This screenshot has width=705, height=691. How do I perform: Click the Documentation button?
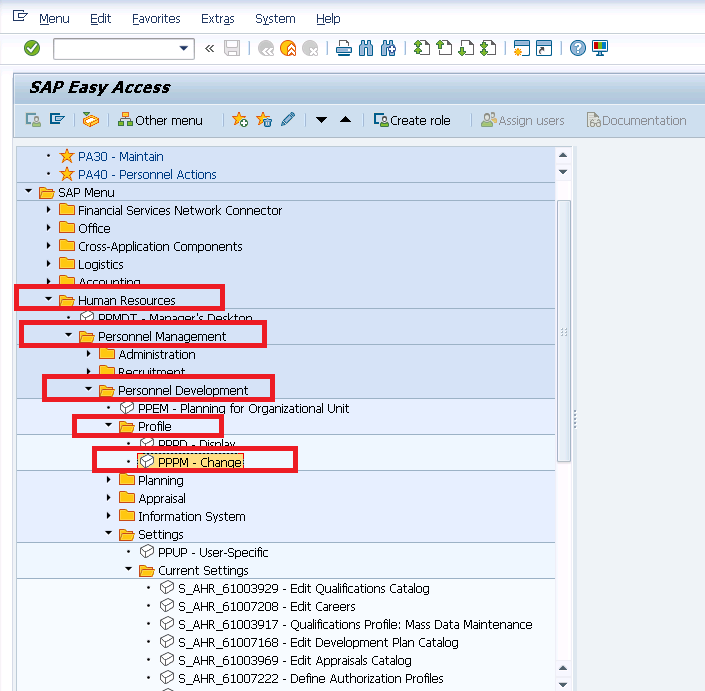coord(636,120)
